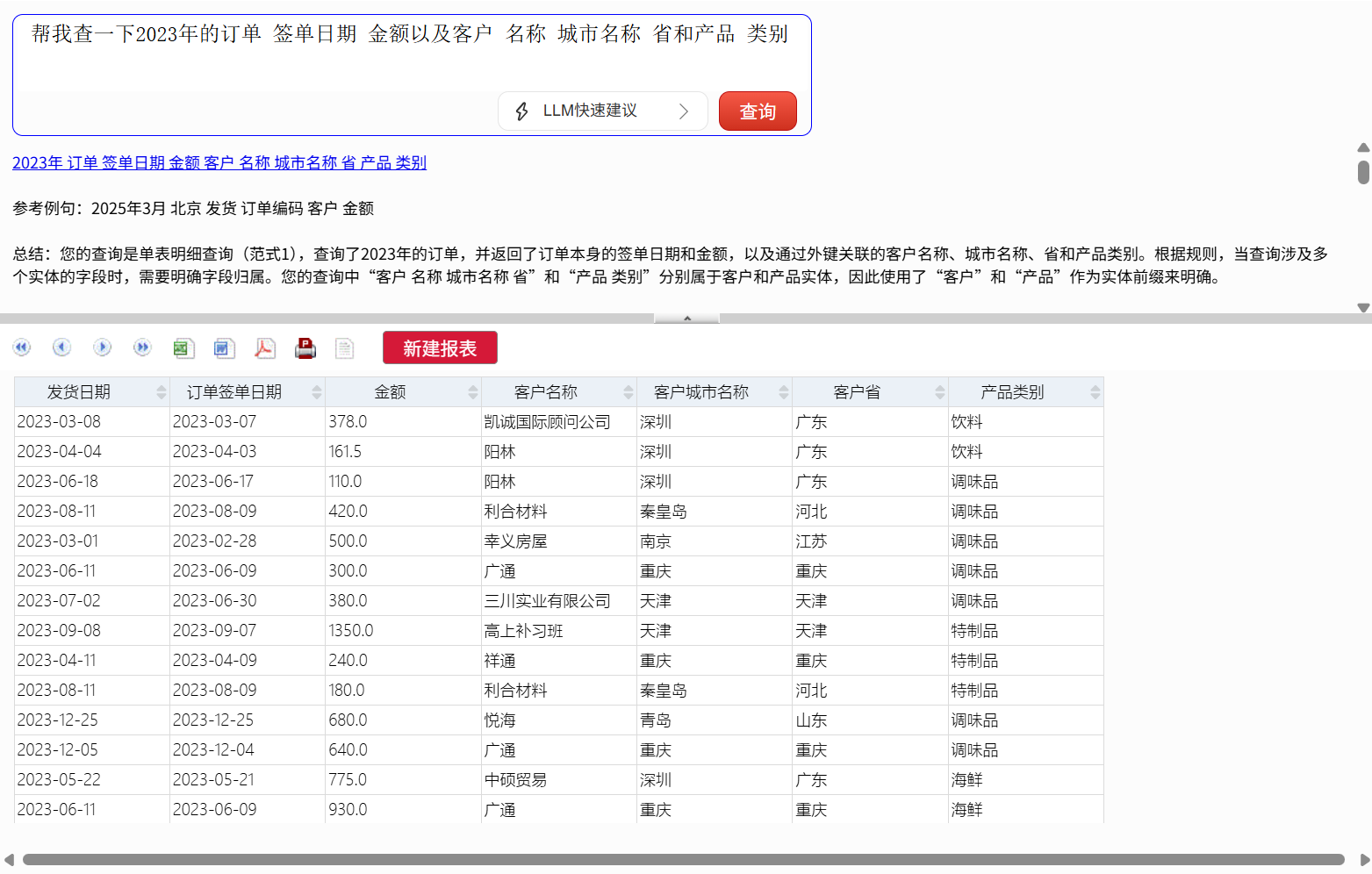Screen dimensions: 1372x874
Task: Click the print PDF icon
Action: [x=305, y=348]
